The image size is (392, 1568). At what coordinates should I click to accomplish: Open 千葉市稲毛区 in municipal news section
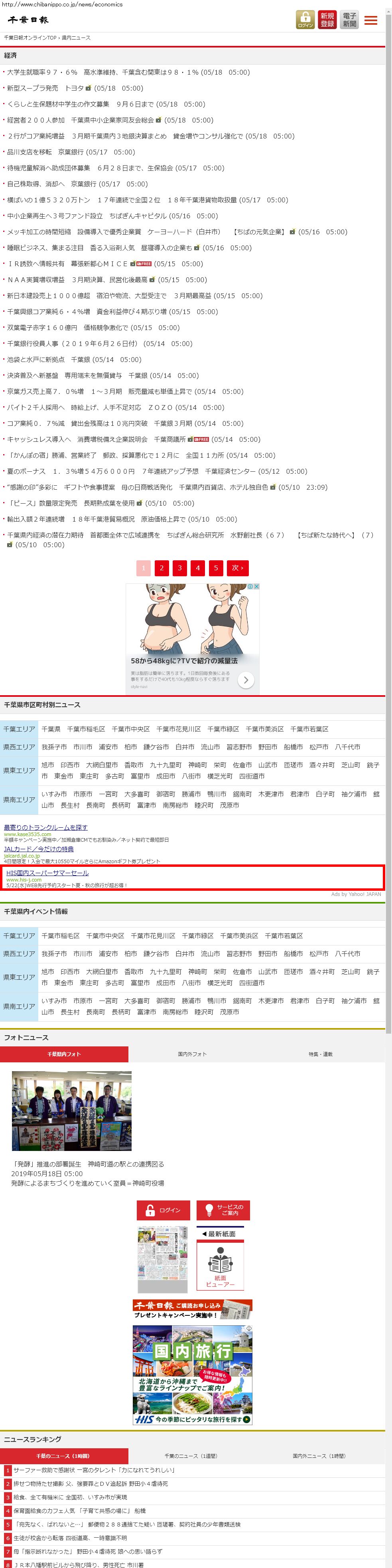click(x=86, y=729)
